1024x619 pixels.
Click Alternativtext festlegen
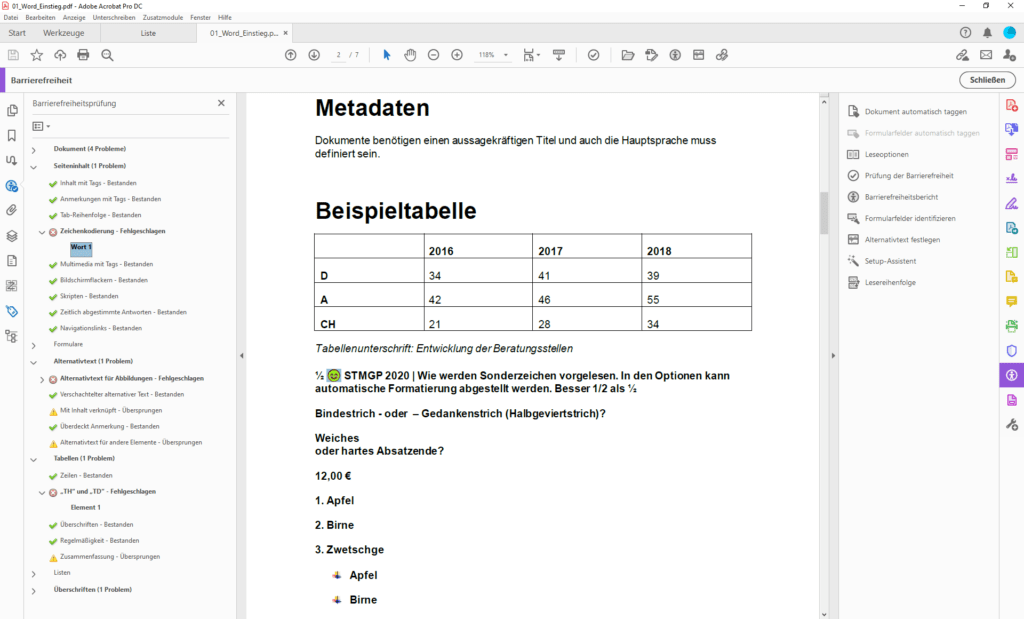(902, 240)
